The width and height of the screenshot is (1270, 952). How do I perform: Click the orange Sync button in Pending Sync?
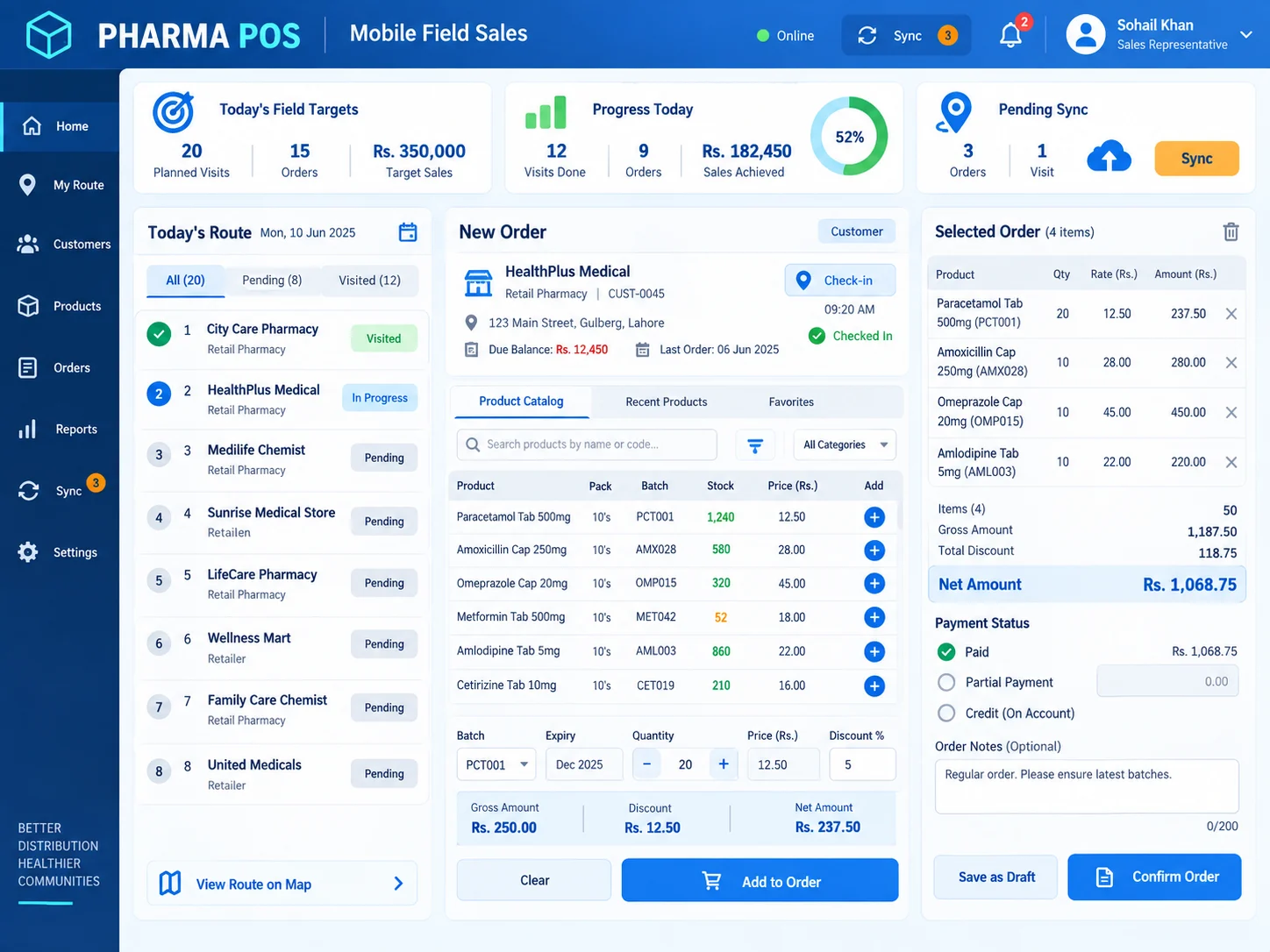[1196, 159]
